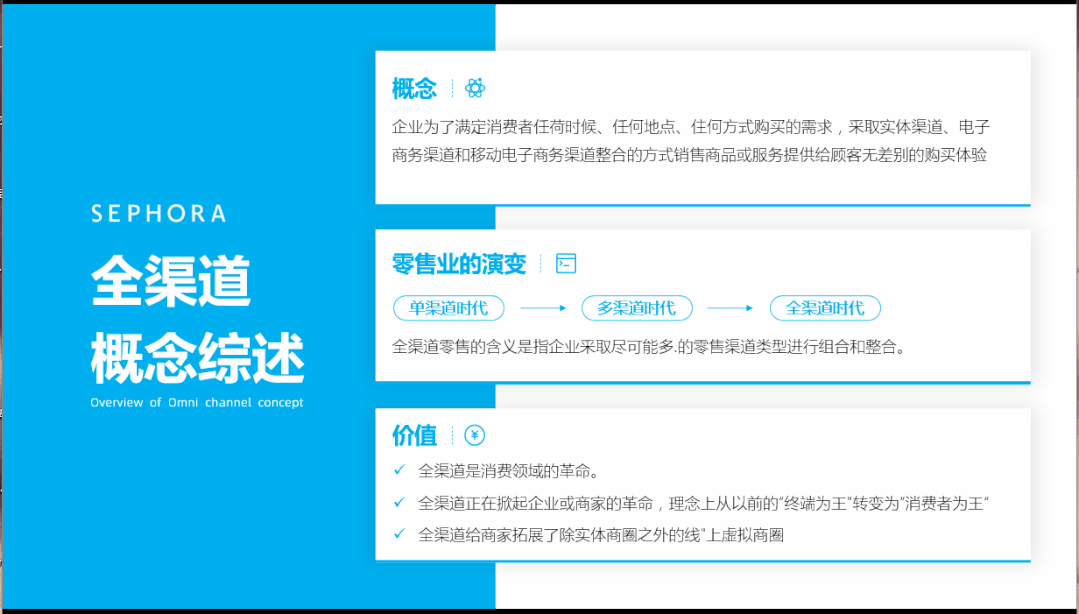The image size is (1079, 614).
Task: Click sentence 全渠道零售的含义是指企业采取
Action: (648, 347)
